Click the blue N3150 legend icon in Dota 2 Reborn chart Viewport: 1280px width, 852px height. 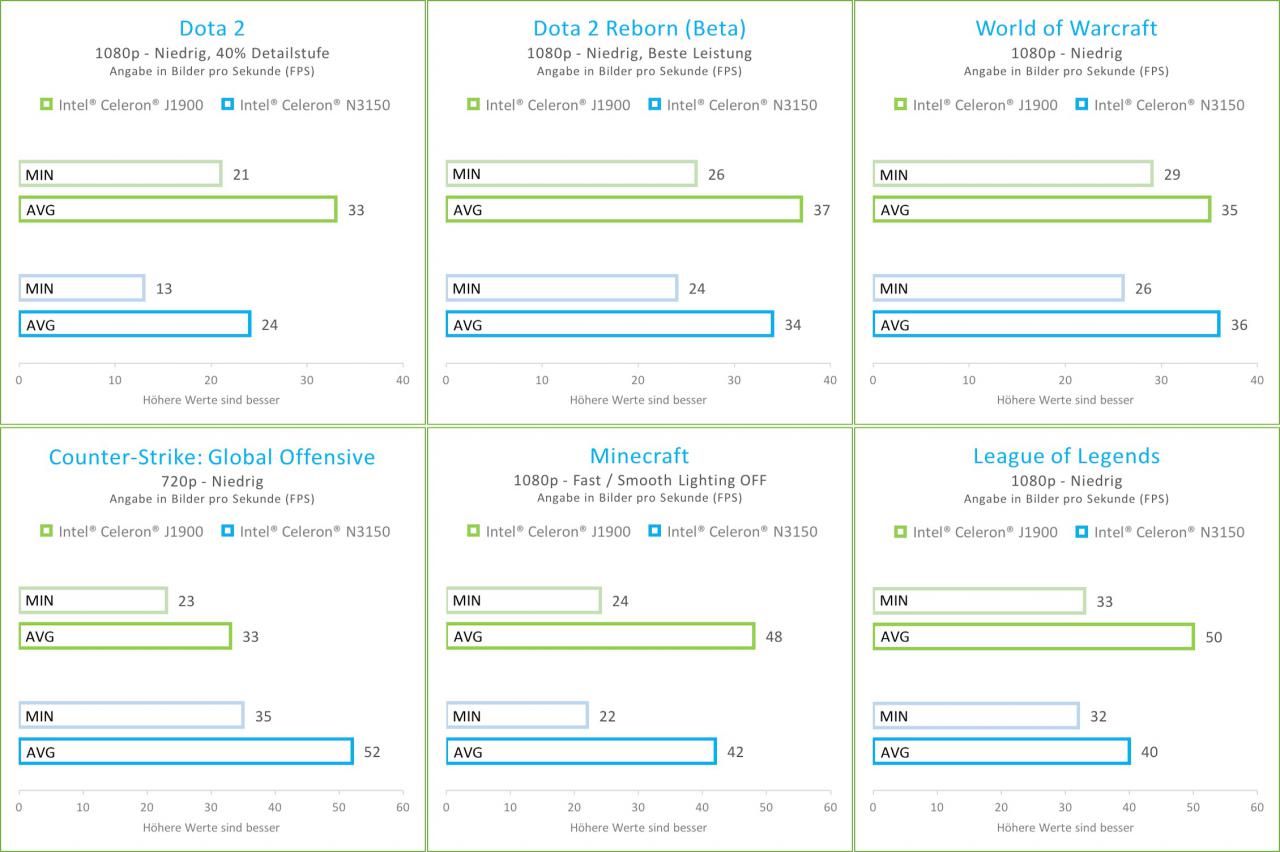654,104
